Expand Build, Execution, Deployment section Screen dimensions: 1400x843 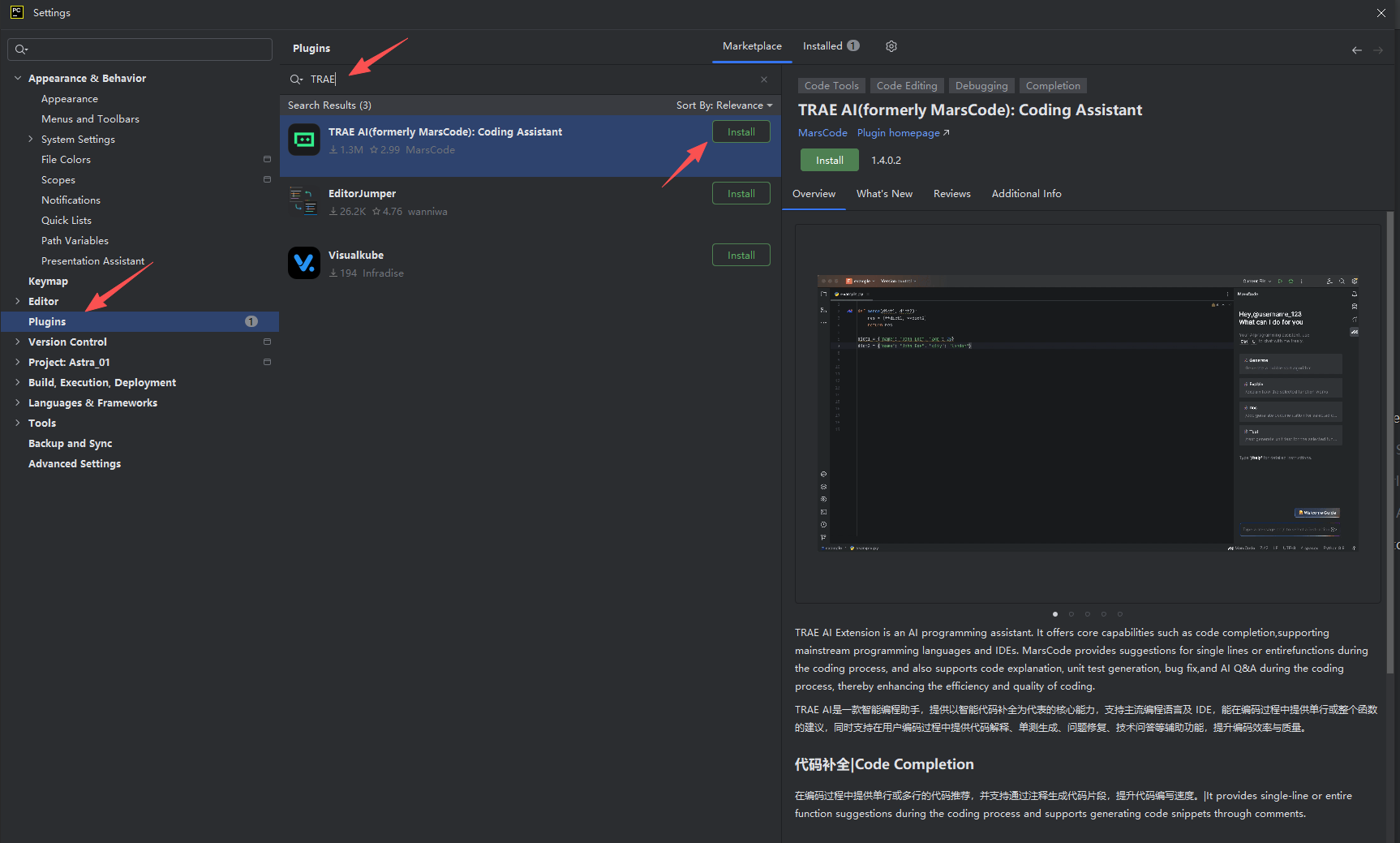coord(18,382)
